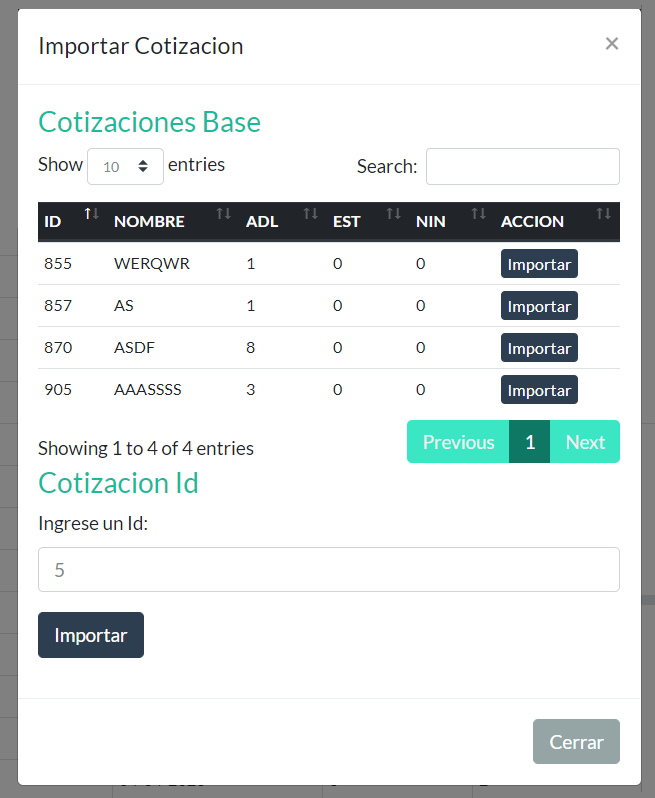Select the WERQWR name cell
This screenshot has width=655, height=798.
tap(152, 264)
